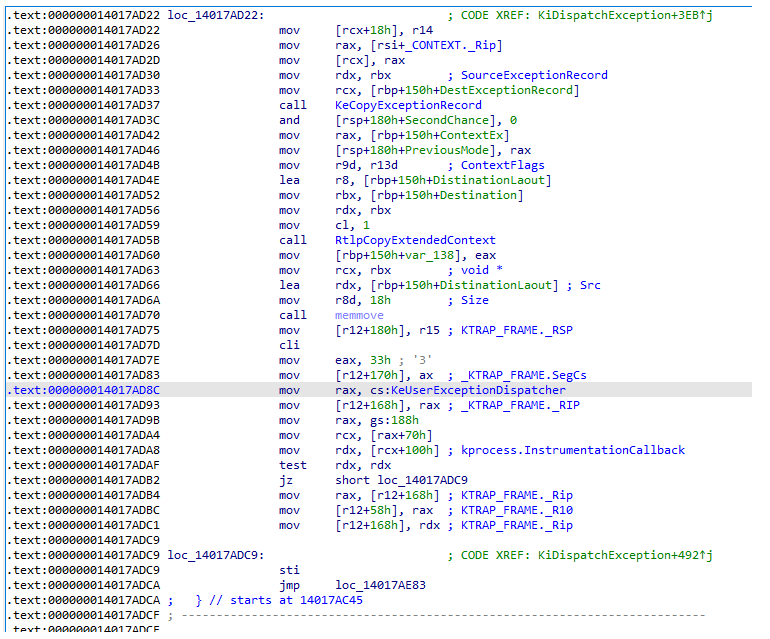Screen dimensions: 770x639
Task: Click [rcx+100h] operand
Action: (405, 450)
